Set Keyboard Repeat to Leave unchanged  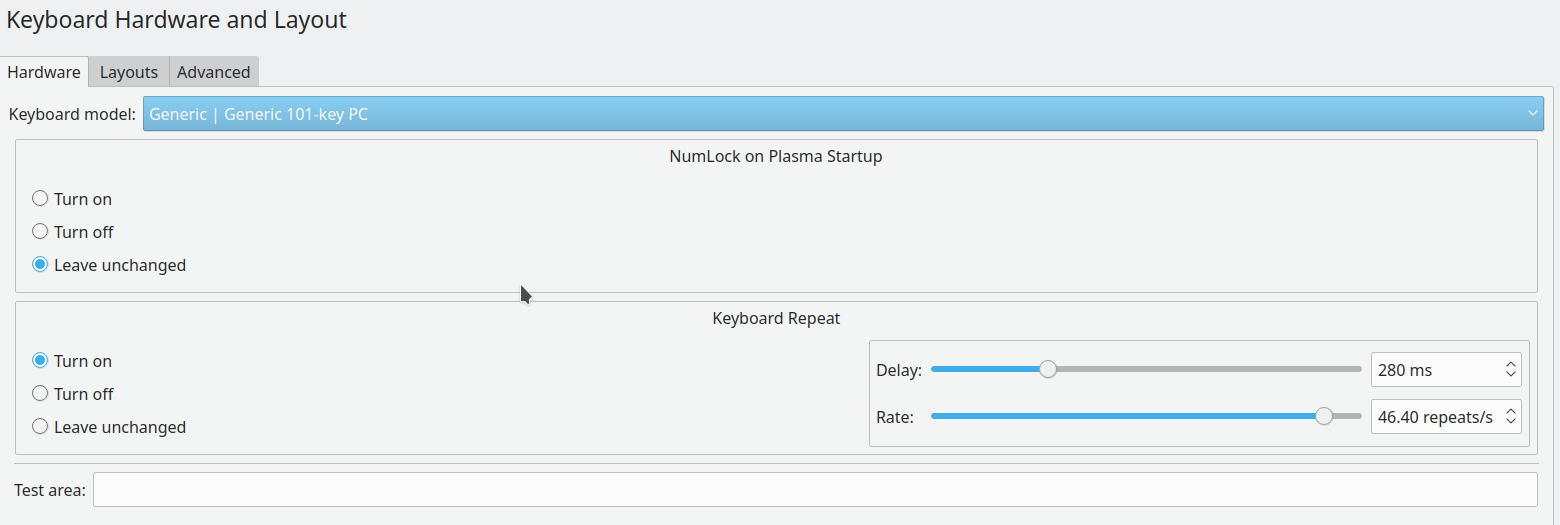[x=41, y=427]
